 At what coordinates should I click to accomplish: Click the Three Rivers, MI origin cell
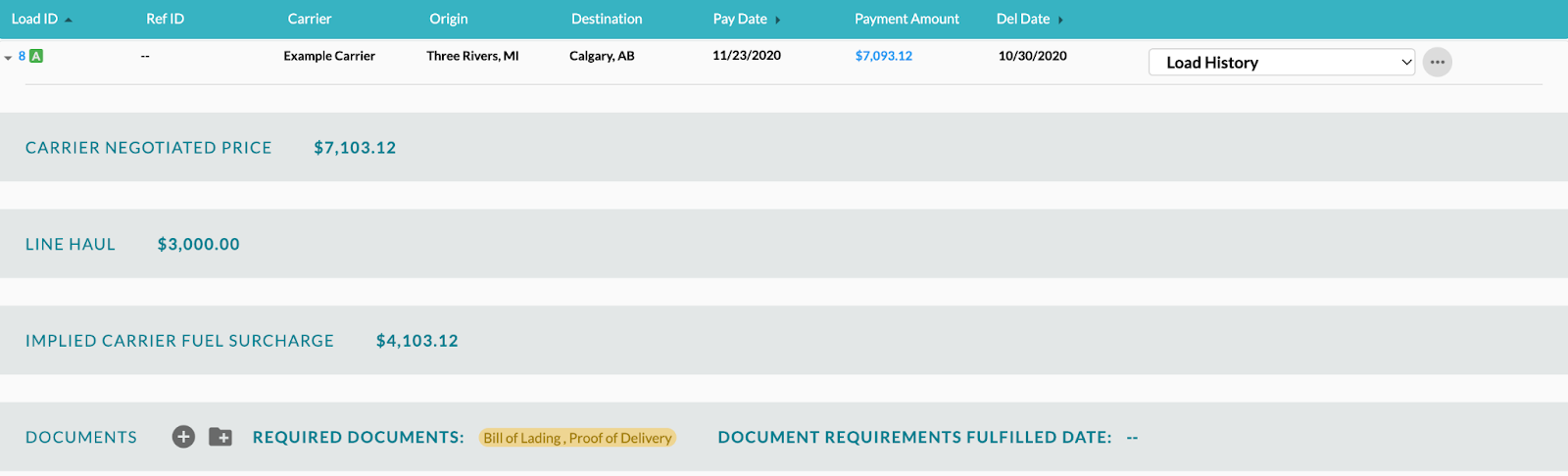[x=472, y=56]
